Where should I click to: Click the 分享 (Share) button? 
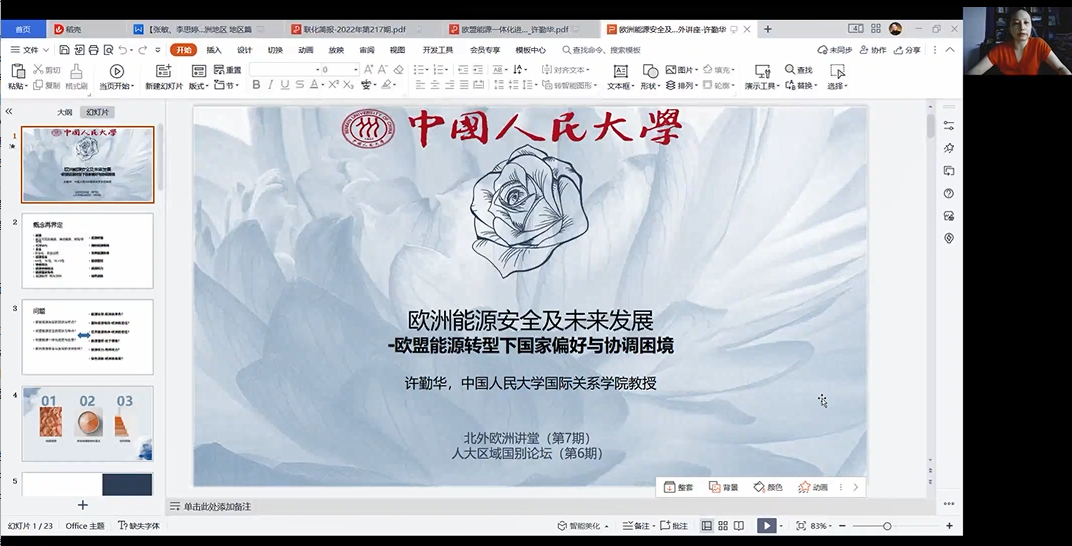click(x=907, y=49)
